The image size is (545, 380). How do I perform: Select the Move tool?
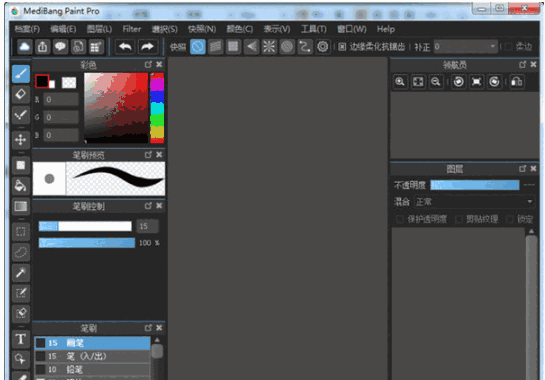(21, 140)
